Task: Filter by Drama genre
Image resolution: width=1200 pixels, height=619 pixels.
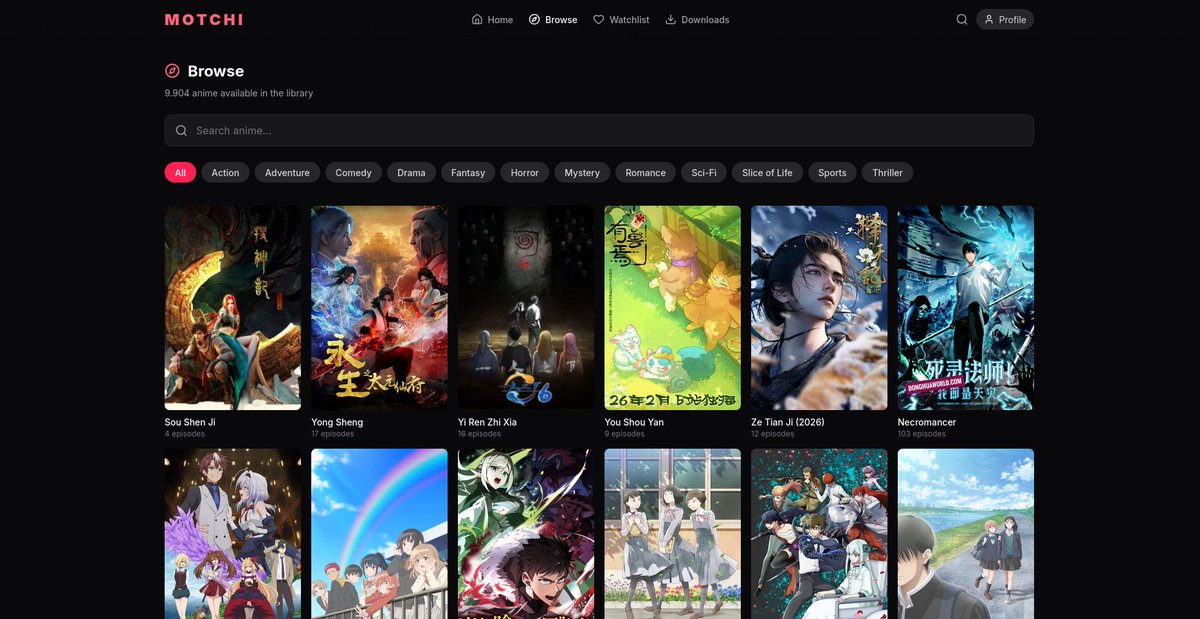Action: (x=411, y=172)
